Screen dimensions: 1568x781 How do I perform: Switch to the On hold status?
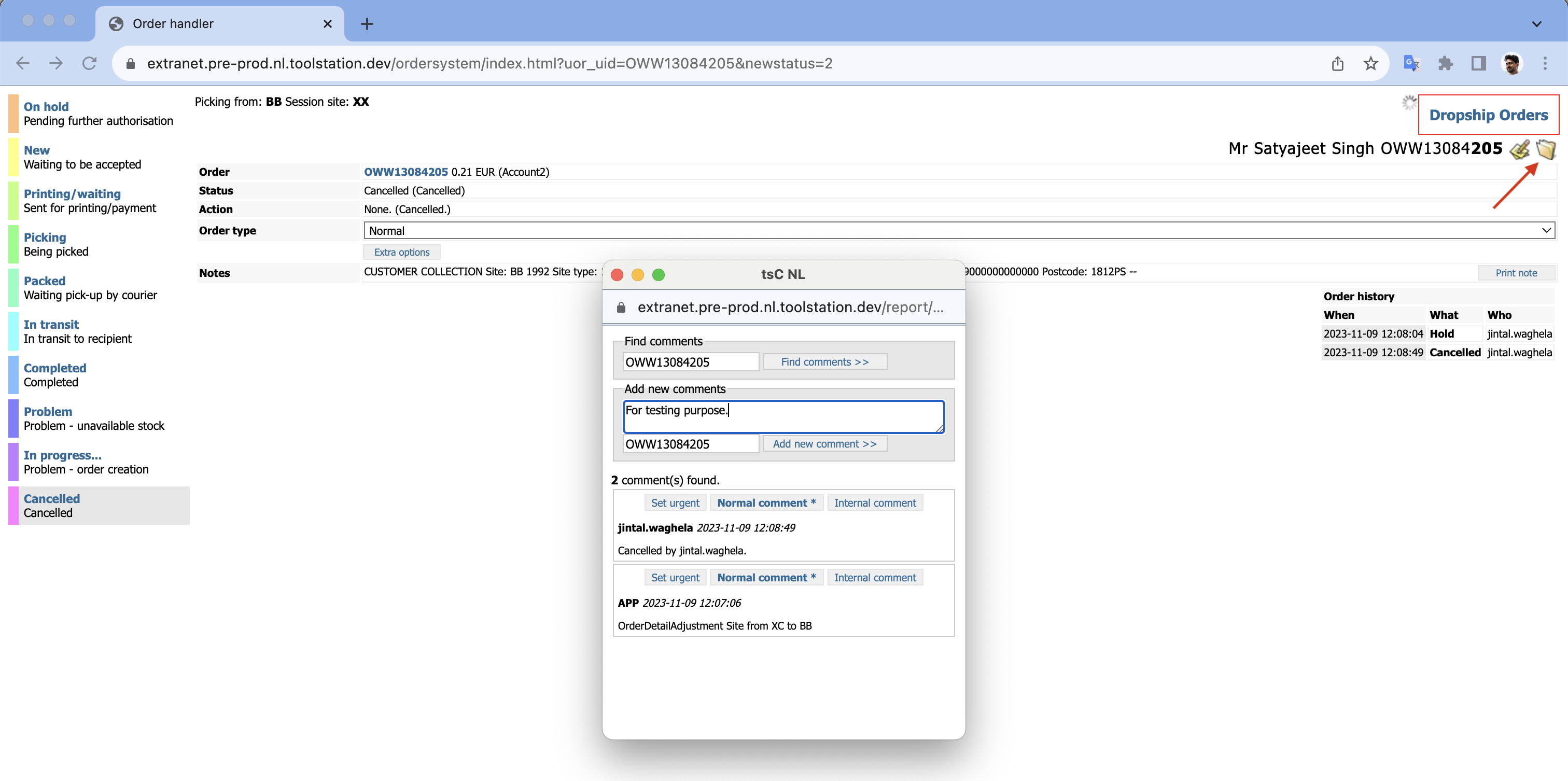click(46, 106)
